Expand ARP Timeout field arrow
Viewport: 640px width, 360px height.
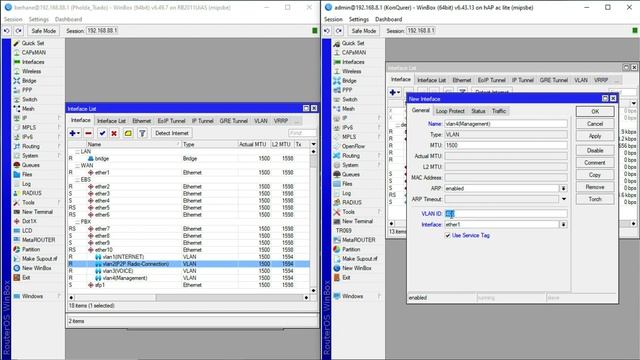[x=564, y=200]
